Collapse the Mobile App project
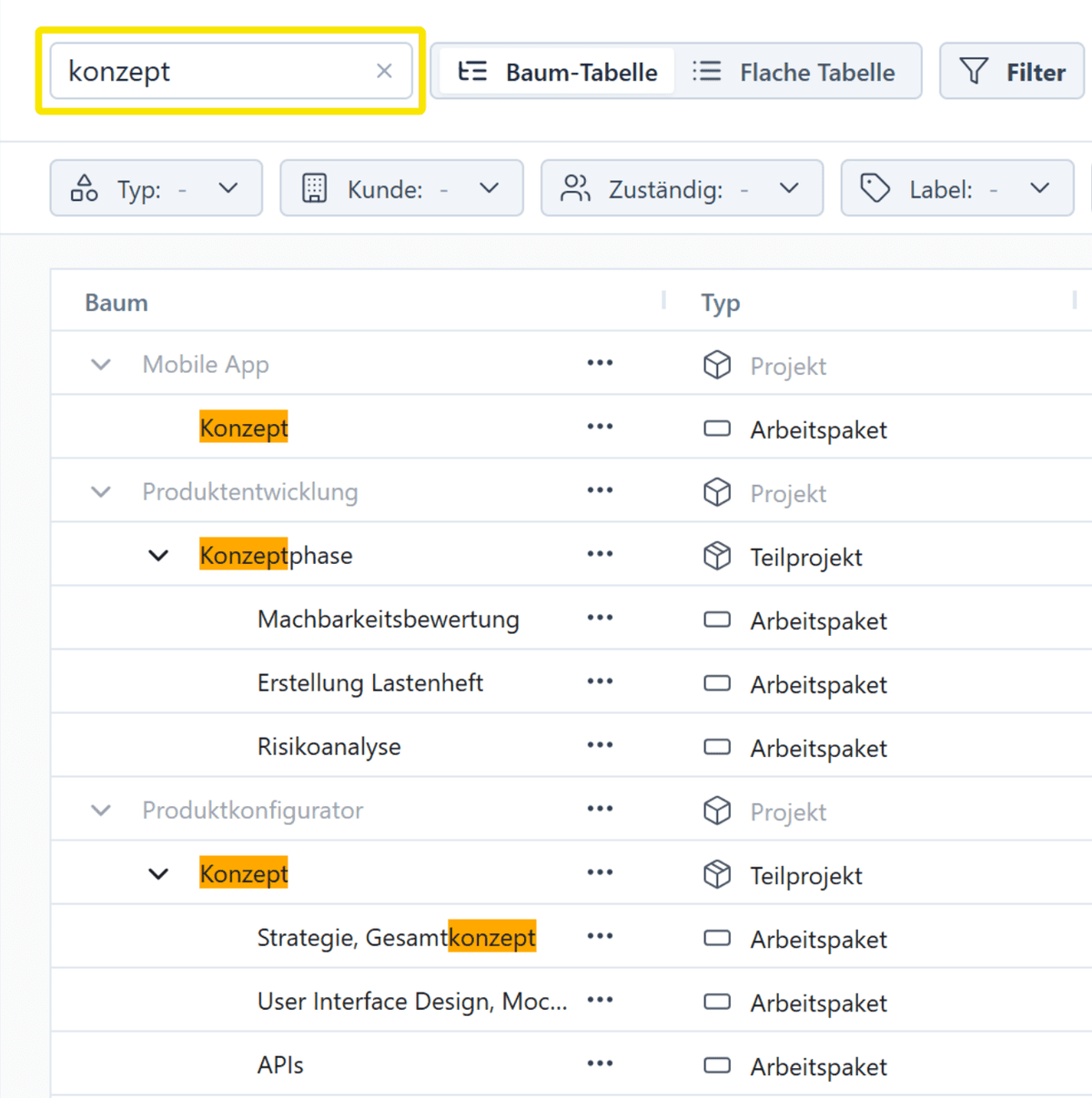Viewport: 1092px width, 1098px height. [101, 365]
